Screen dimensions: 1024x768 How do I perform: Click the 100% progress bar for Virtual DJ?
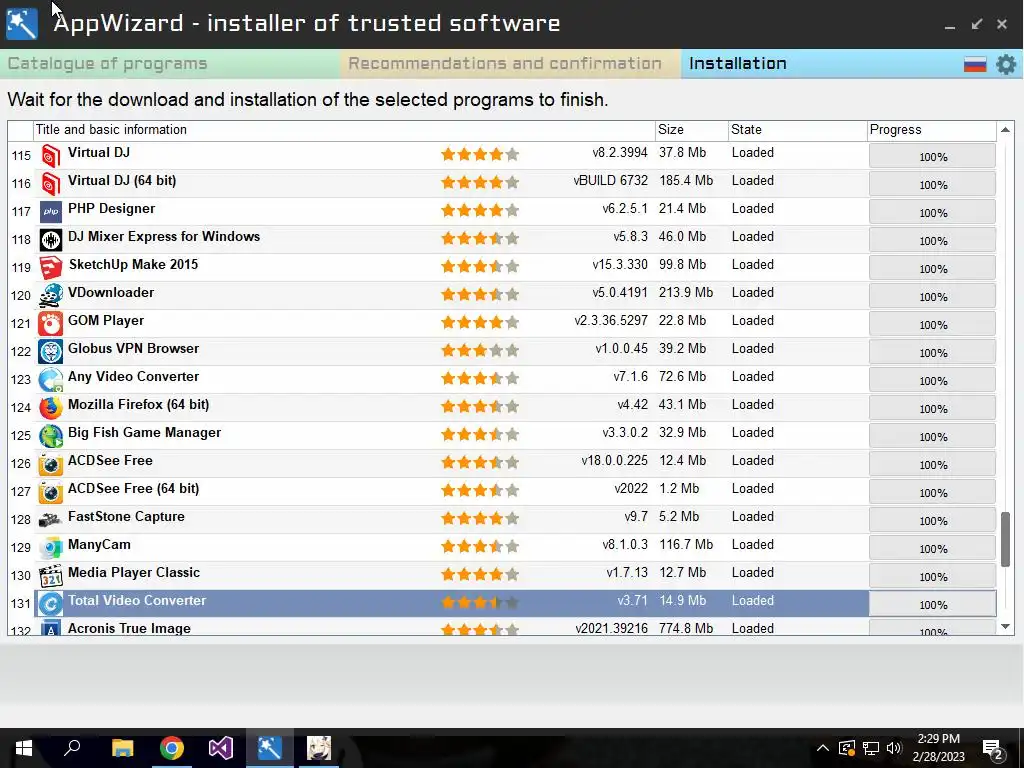[x=933, y=156]
